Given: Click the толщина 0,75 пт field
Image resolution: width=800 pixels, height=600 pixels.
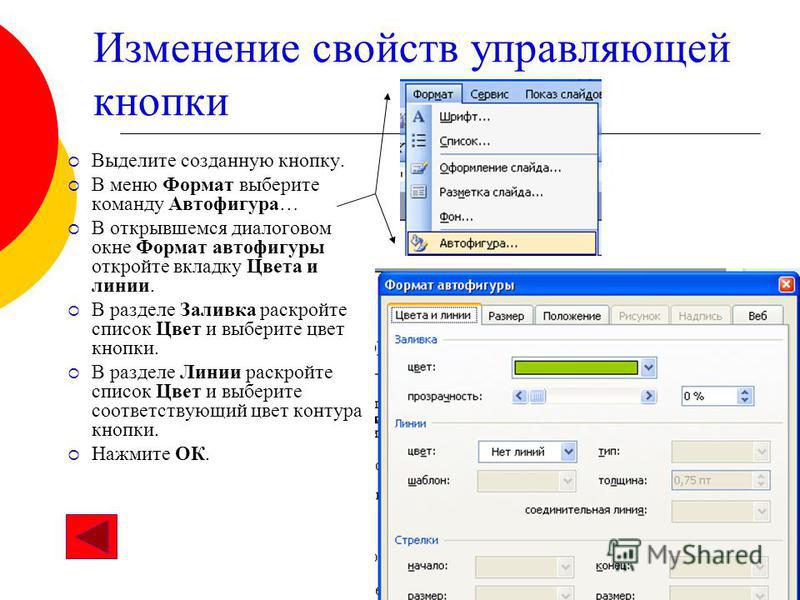Looking at the screenshot, I should coord(712,481).
